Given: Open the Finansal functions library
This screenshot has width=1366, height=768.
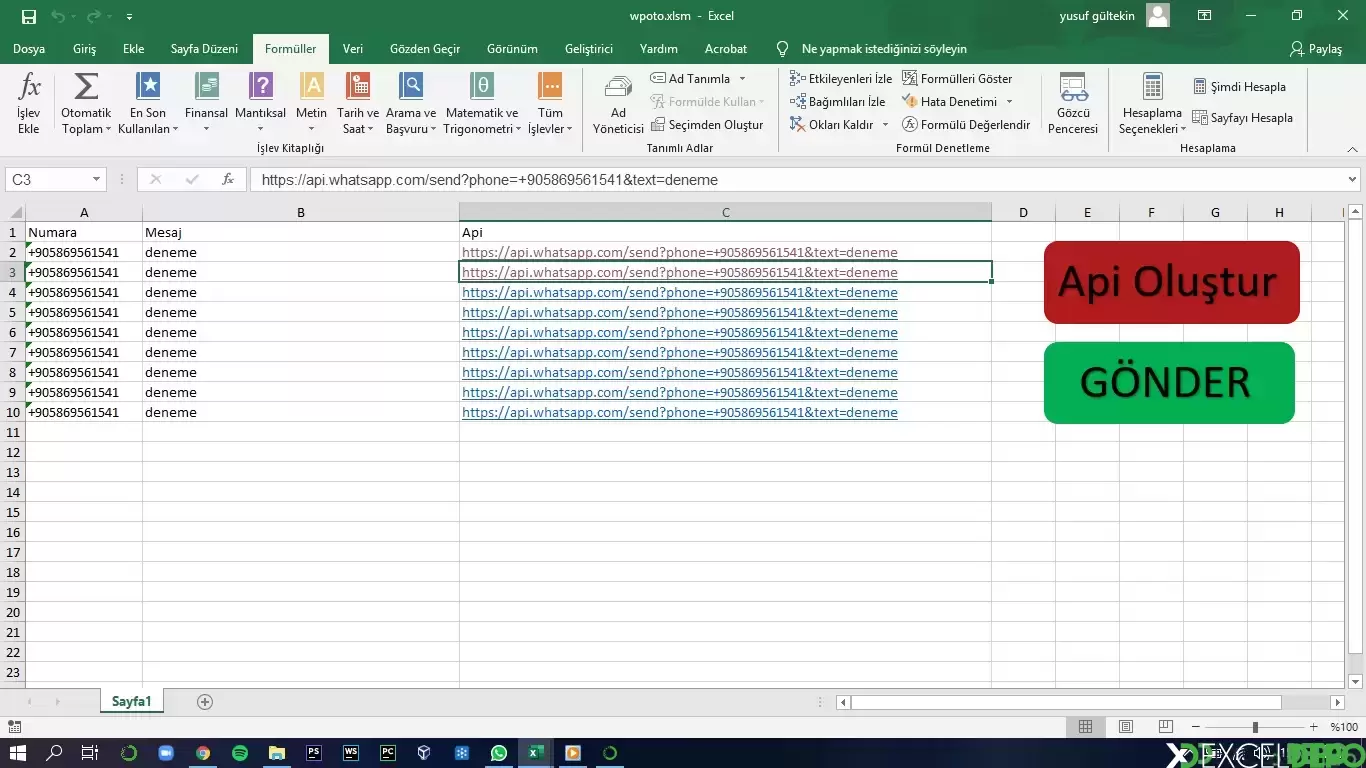Looking at the screenshot, I should click(x=207, y=102).
